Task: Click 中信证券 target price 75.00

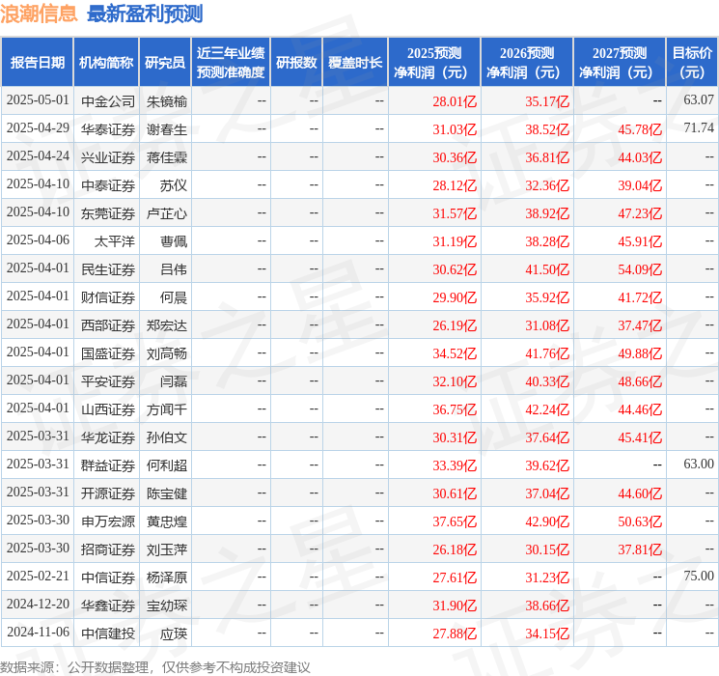Action: pos(698,576)
